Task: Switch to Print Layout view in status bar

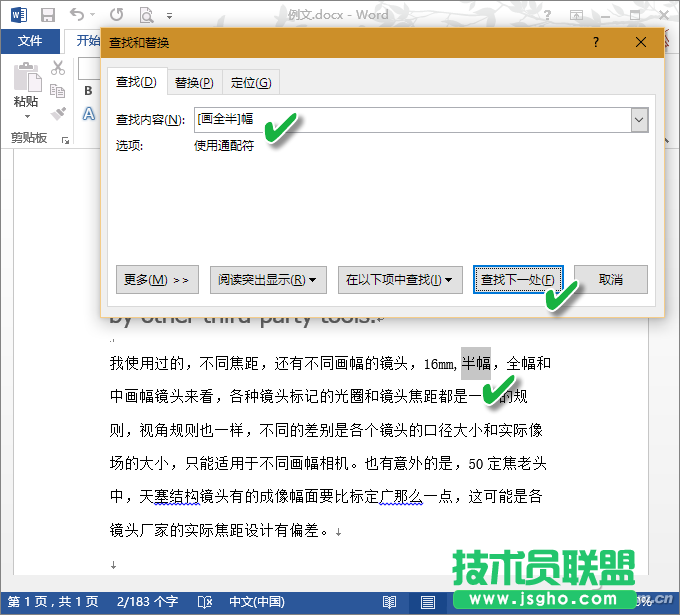Action: click(428, 602)
